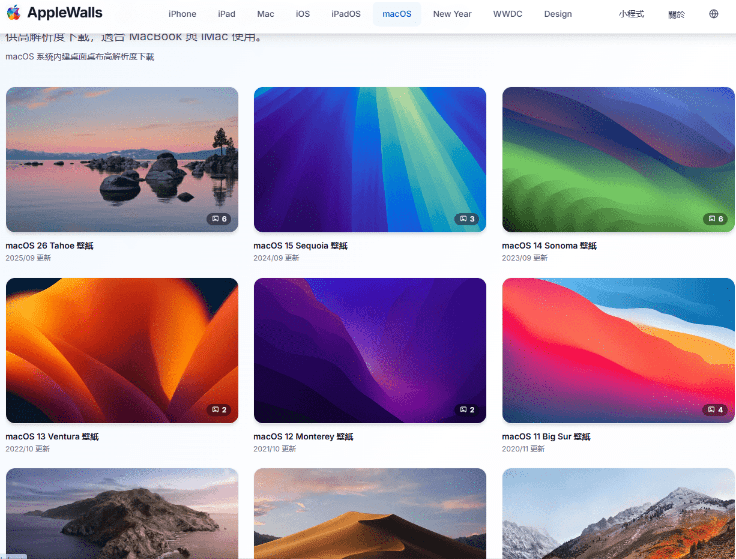Click the macOS 系統 subtitle description text
Screen dimensions: 736x559
(80, 57)
